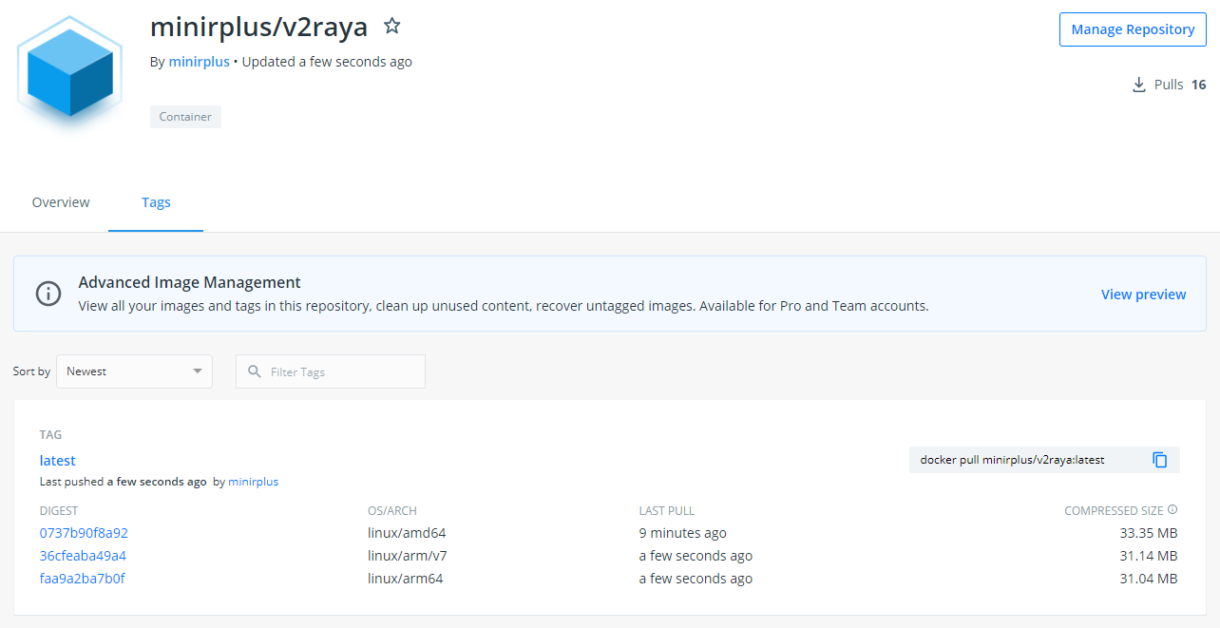Select the Tags tab
The width and height of the screenshot is (1220, 628).
[156, 202]
